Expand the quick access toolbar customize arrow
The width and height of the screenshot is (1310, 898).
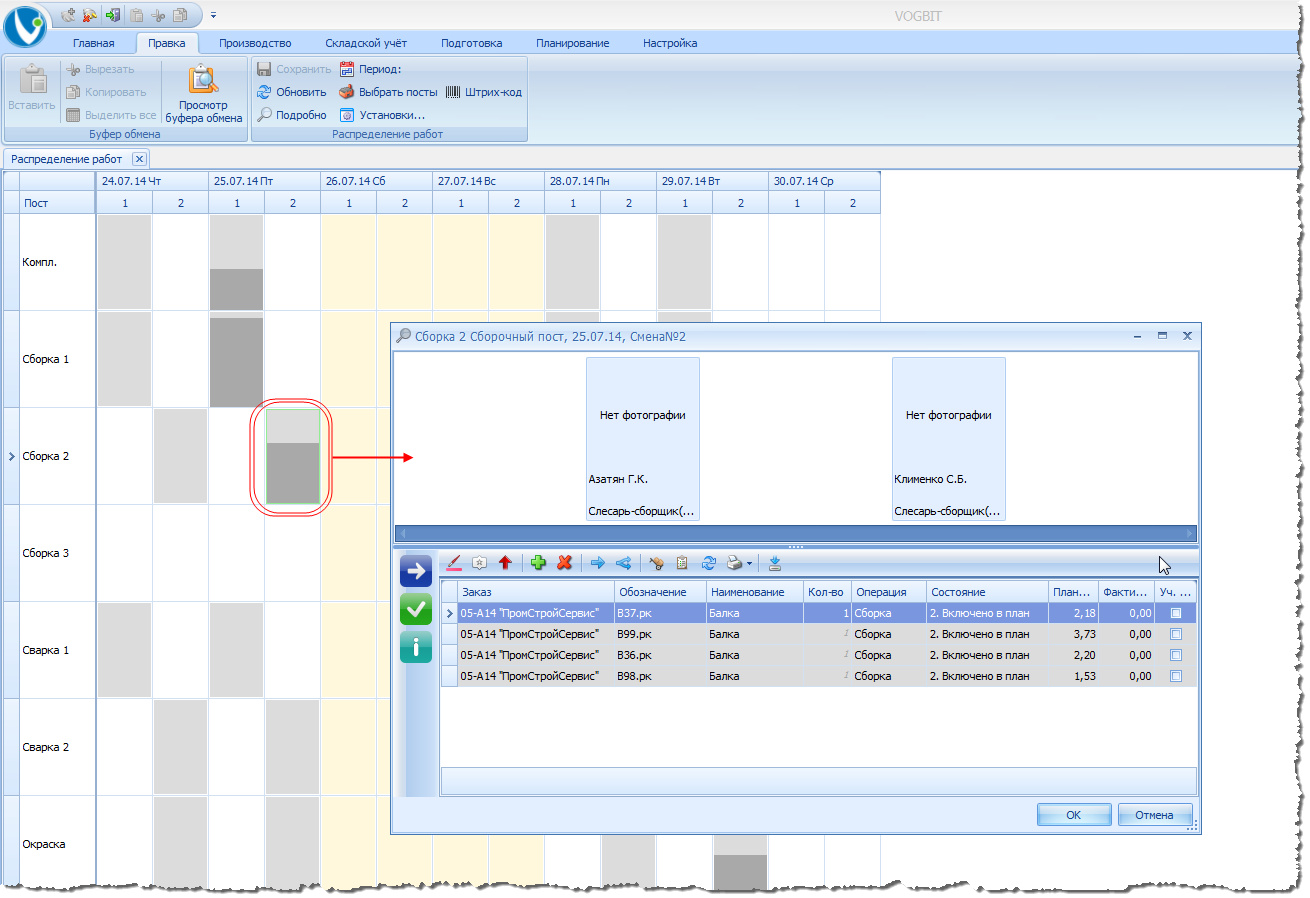(213, 15)
